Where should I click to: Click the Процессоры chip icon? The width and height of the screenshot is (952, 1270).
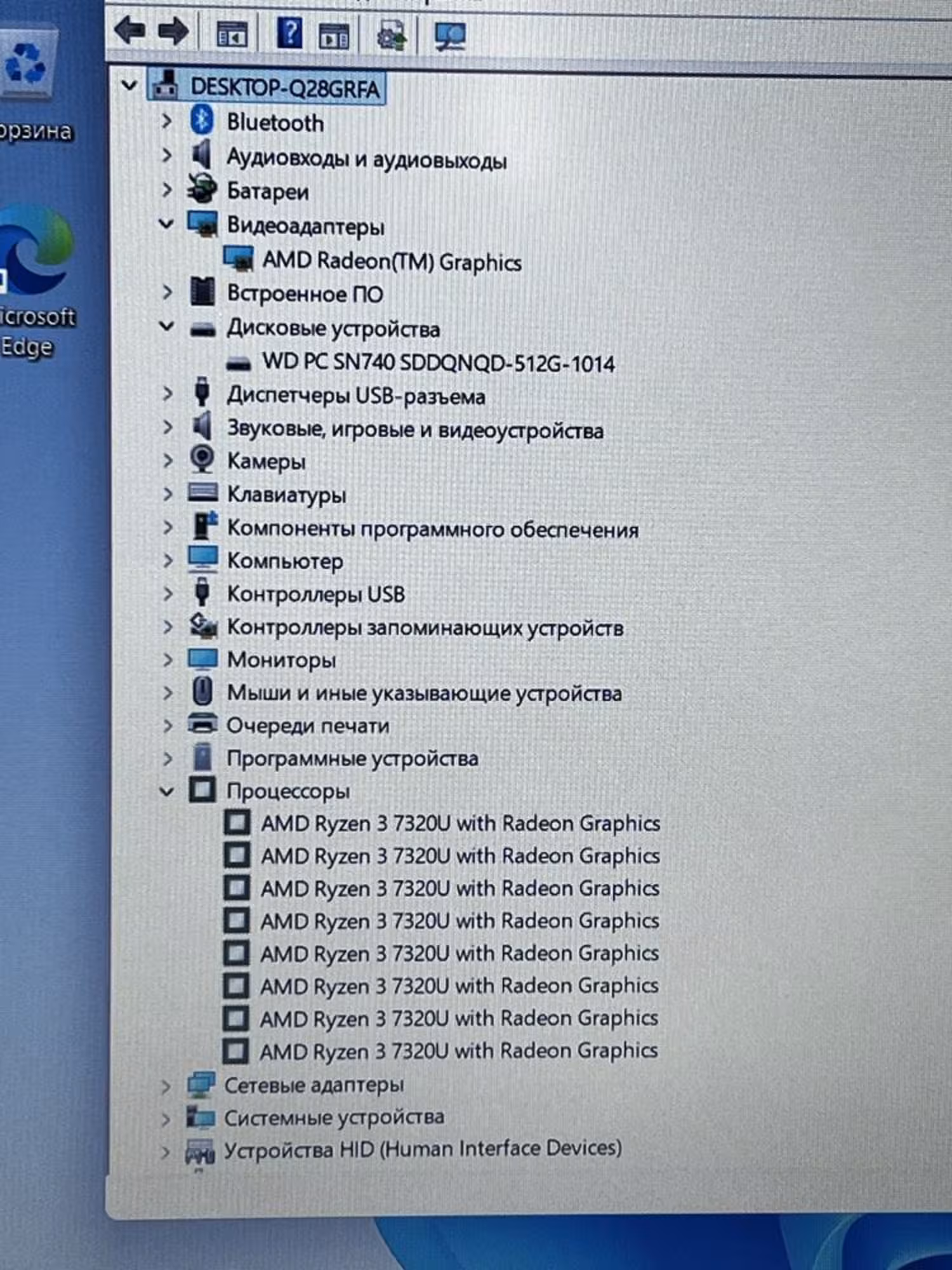[202, 789]
